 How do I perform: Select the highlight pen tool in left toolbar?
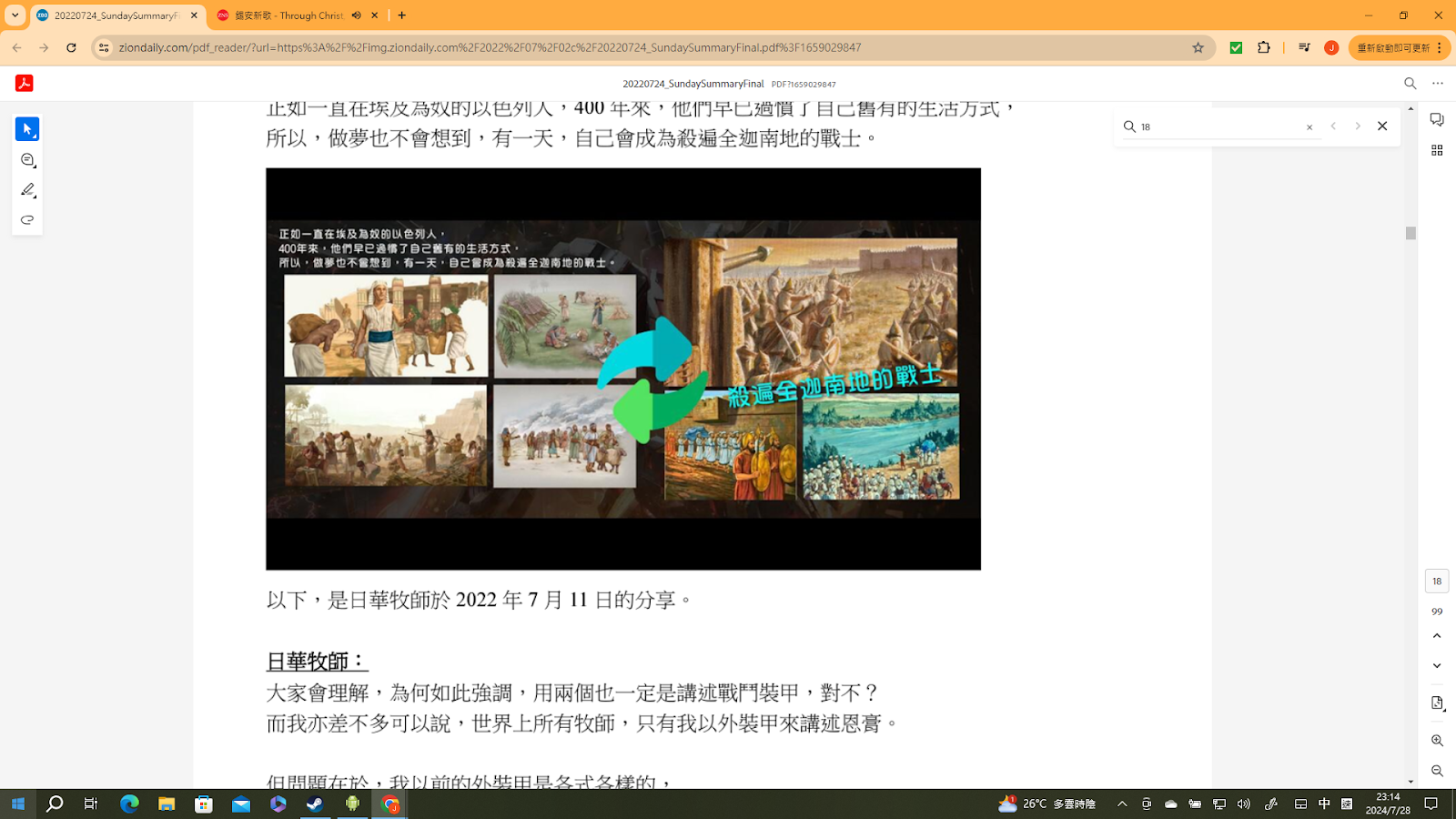[27, 190]
